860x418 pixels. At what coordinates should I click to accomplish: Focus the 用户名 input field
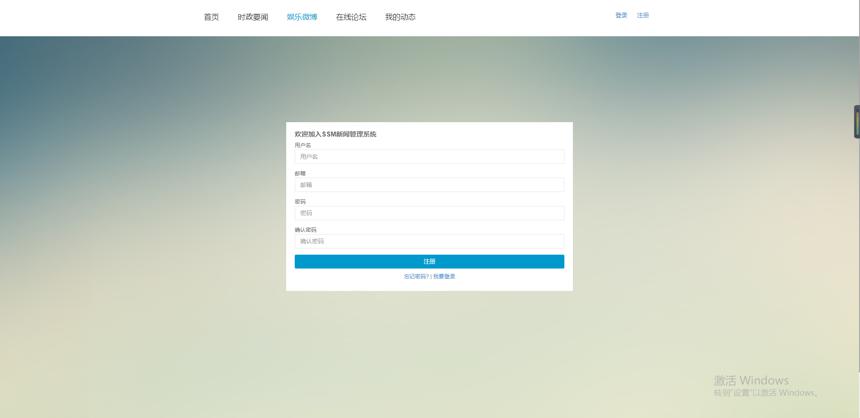pos(429,156)
